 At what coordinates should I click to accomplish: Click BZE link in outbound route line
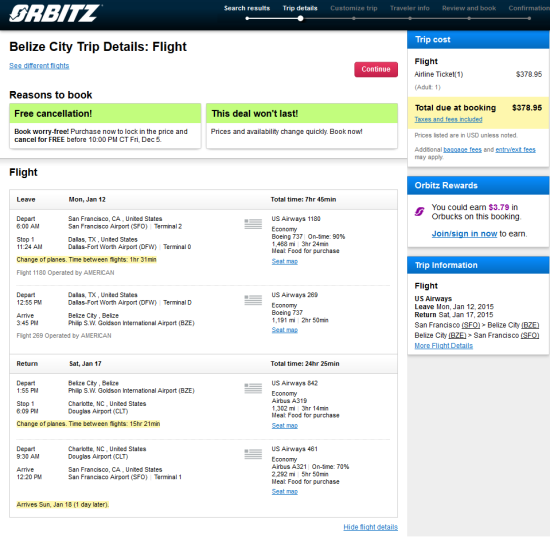[x=530, y=325]
